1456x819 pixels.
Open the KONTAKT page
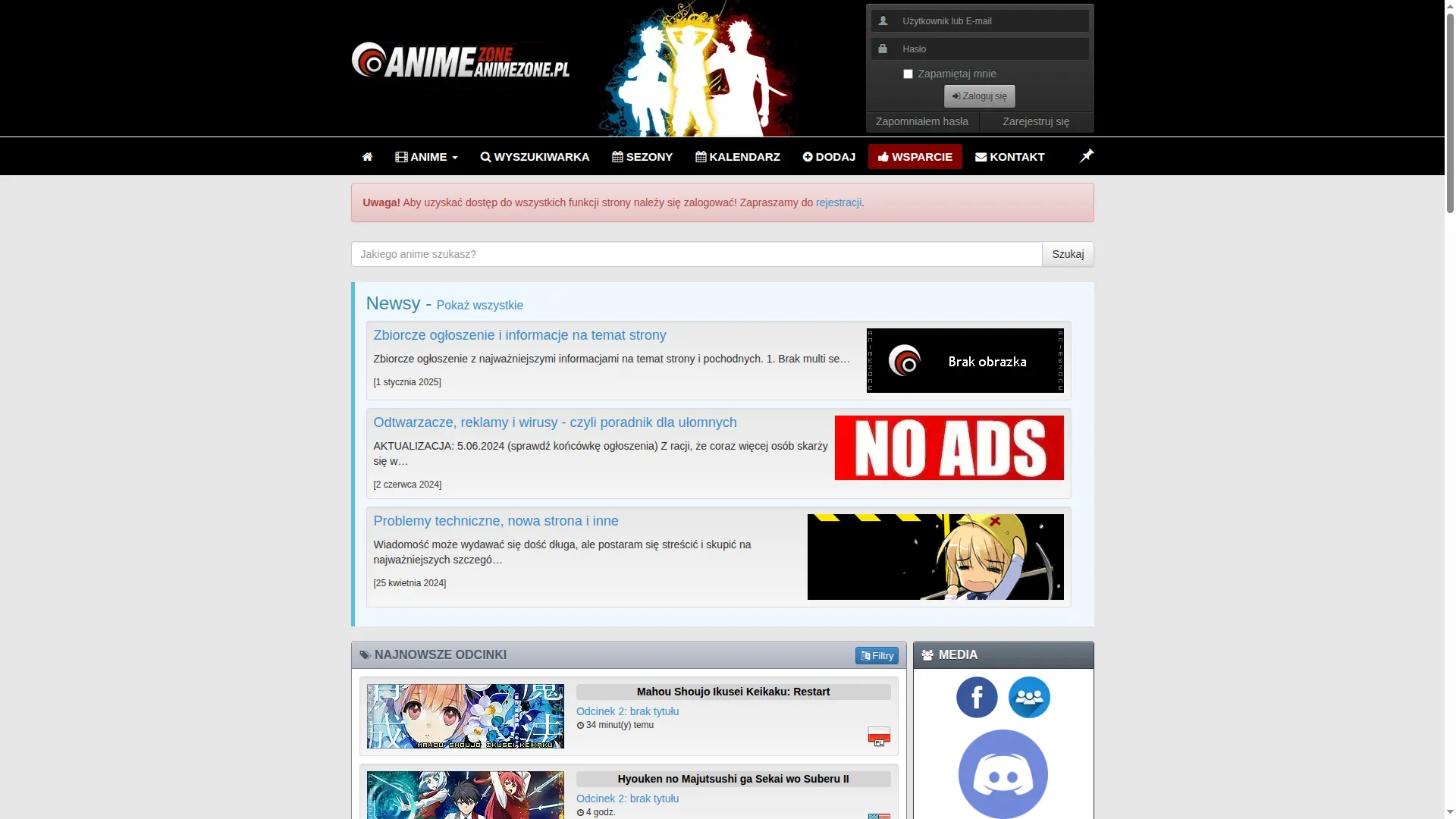coord(1009,157)
